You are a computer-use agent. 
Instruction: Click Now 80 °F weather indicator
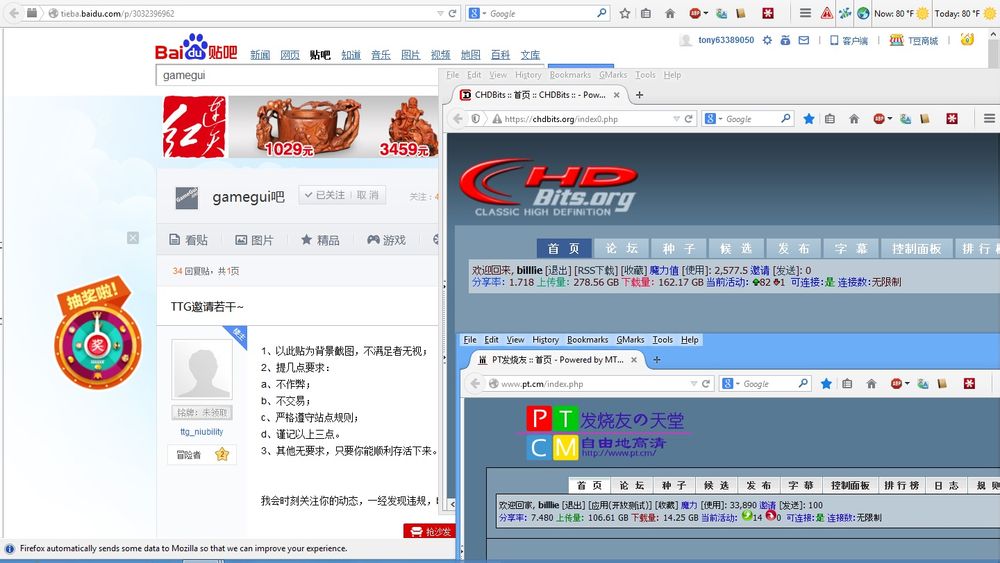pos(901,13)
